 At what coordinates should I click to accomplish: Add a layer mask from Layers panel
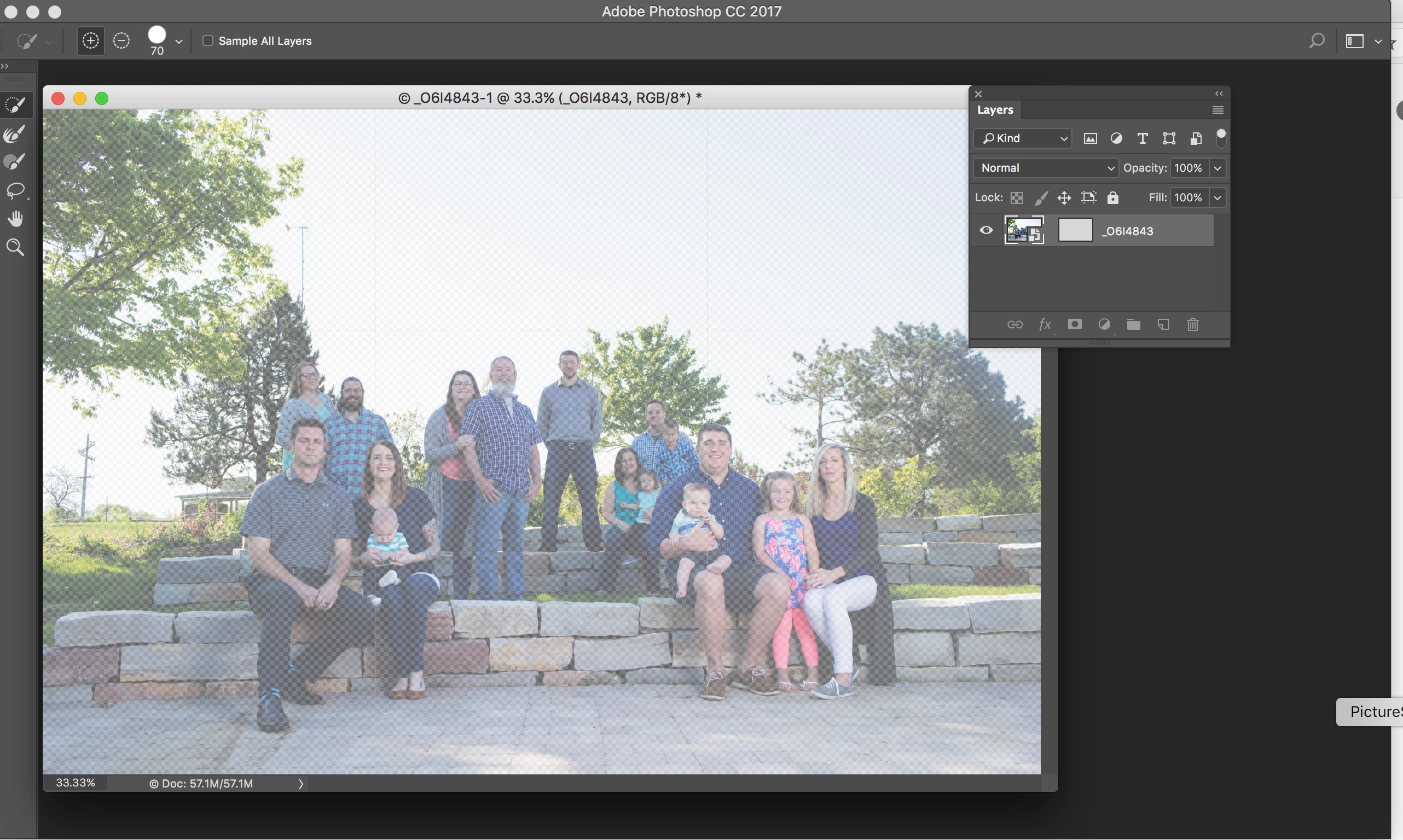tap(1075, 324)
